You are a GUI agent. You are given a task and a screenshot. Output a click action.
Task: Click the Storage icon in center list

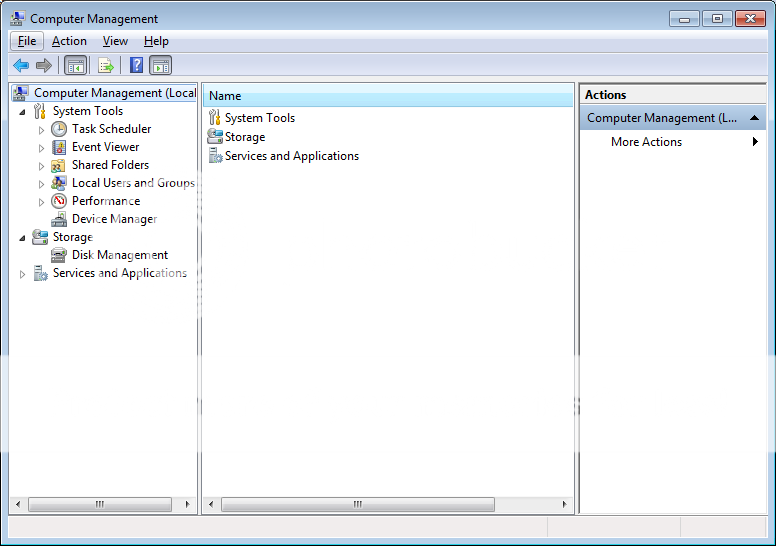215,137
